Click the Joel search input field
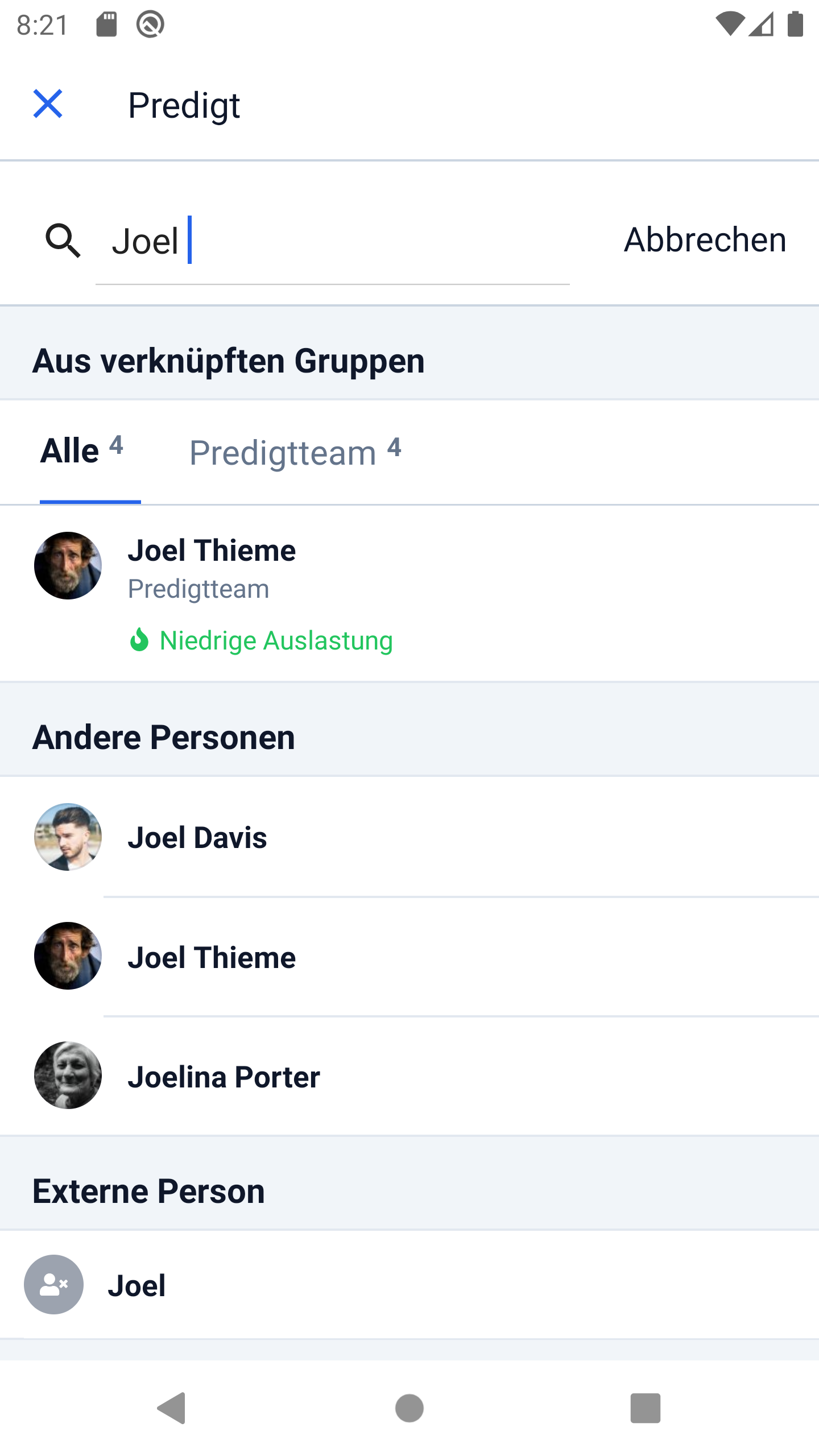Screen dimensions: 819x1456 [333, 241]
